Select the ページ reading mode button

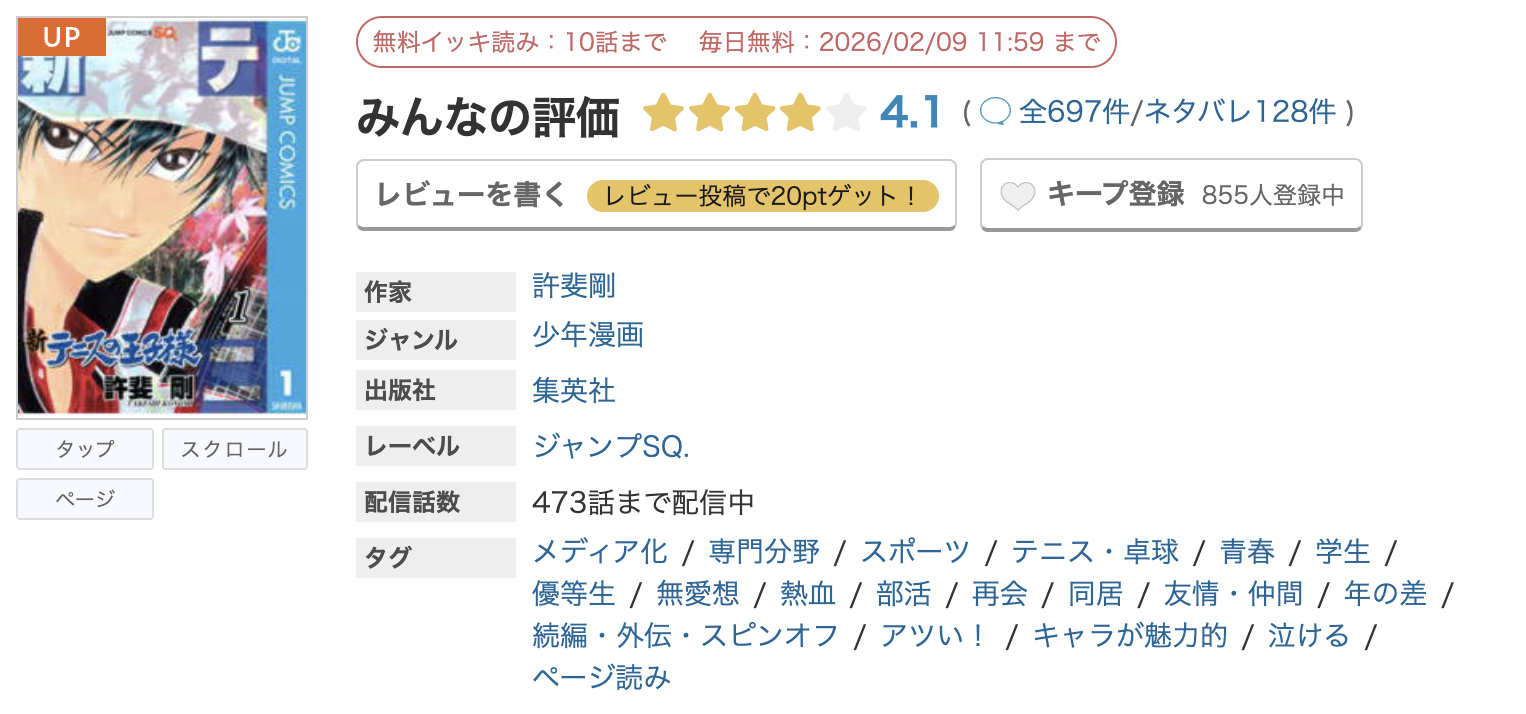point(84,498)
